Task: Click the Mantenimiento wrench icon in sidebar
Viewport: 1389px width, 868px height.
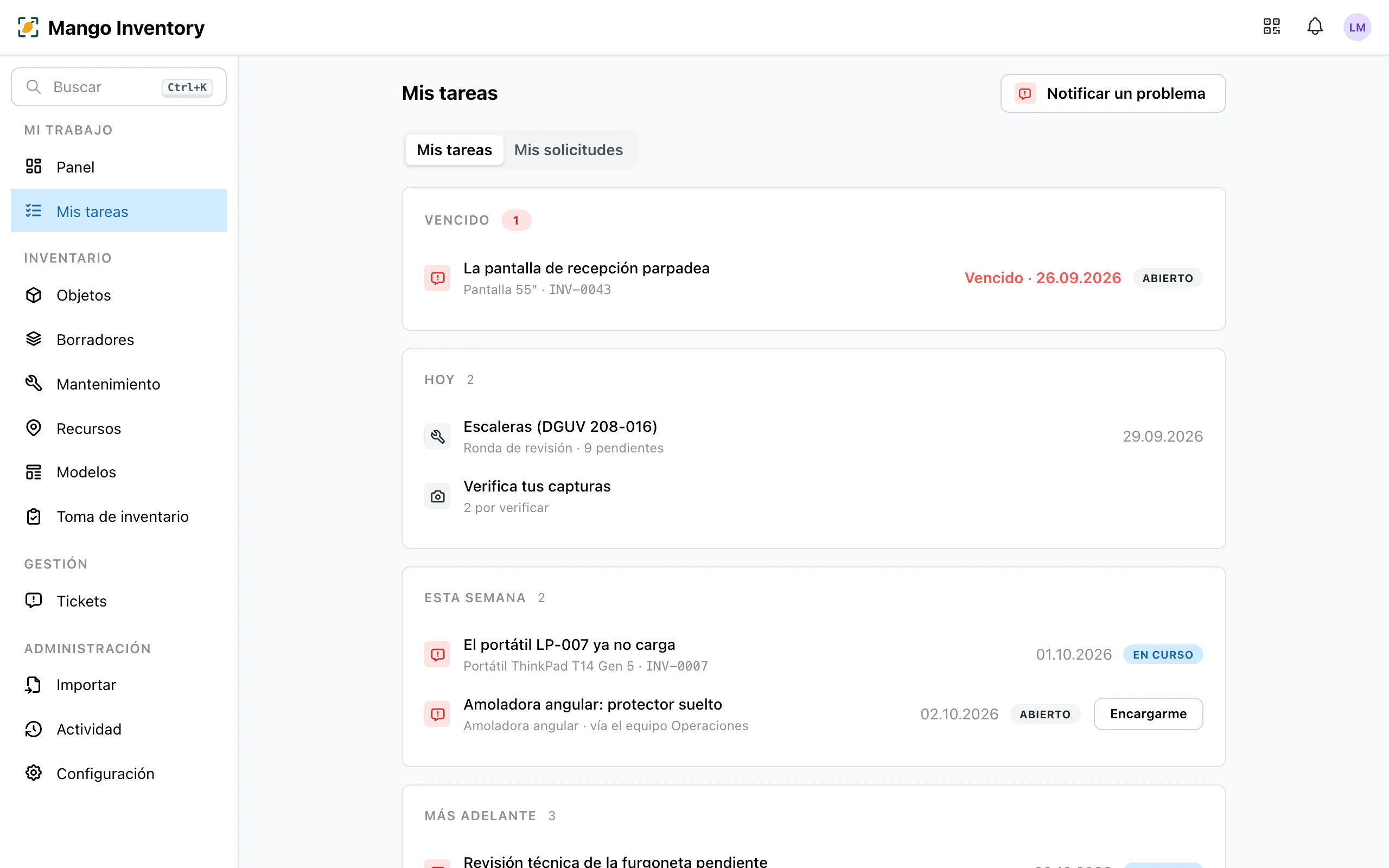Action: [x=34, y=384]
